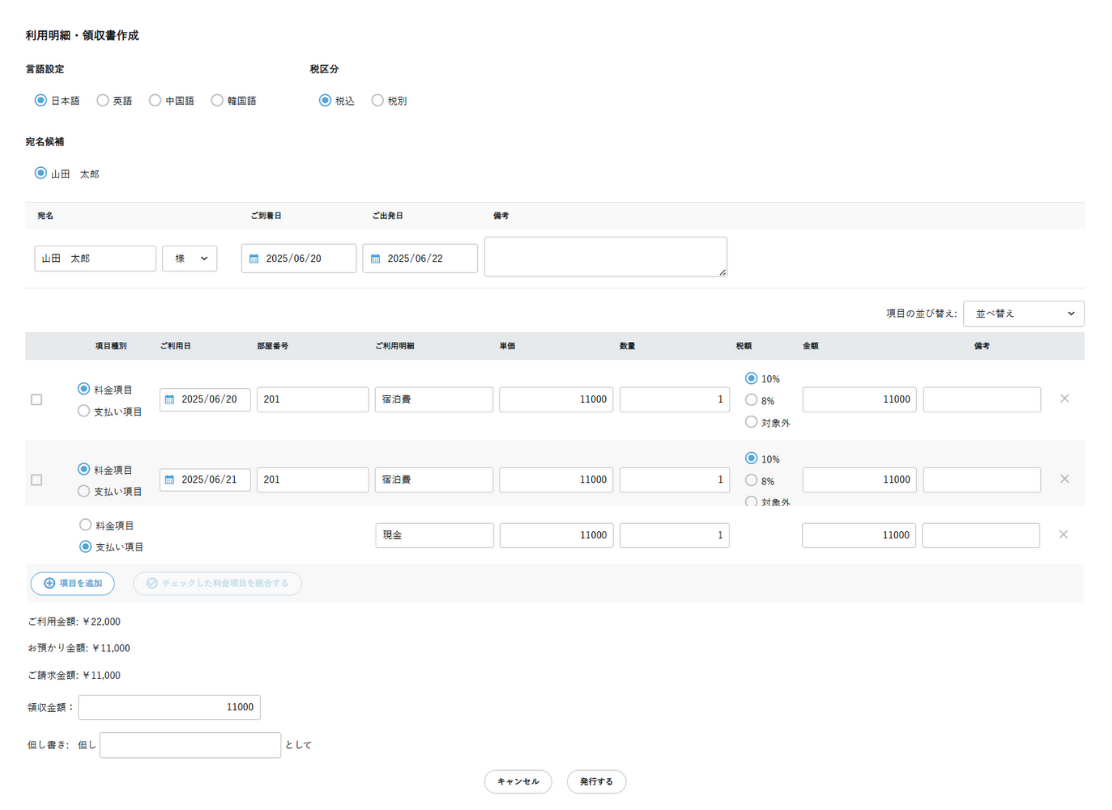The image size is (1112, 810).
Task: Click the calendar icon in arrival date field
Action: tap(254, 259)
